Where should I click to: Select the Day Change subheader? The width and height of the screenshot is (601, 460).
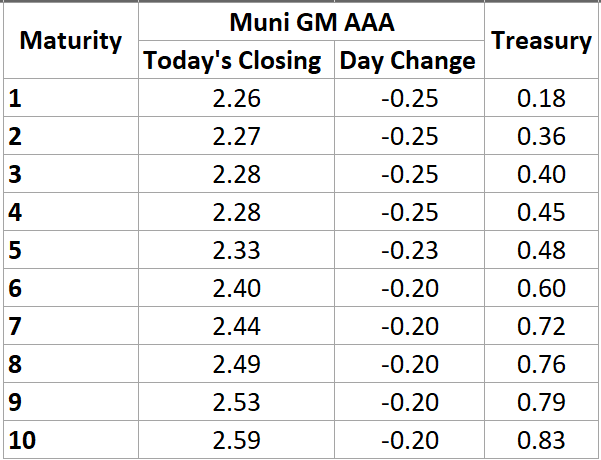(x=408, y=61)
